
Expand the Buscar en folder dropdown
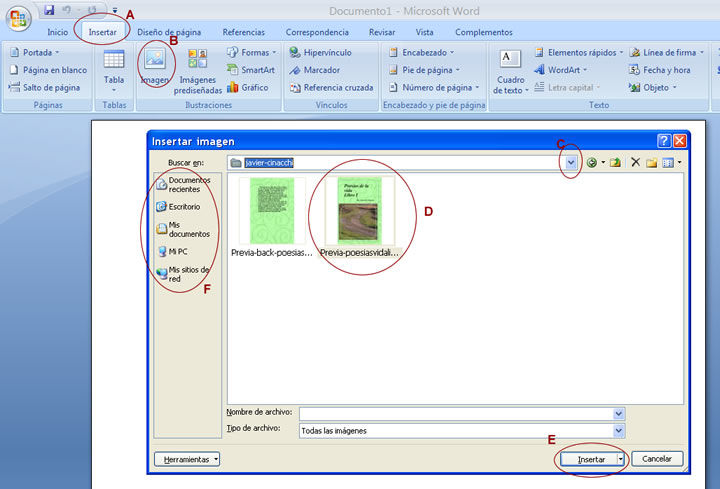tap(571, 162)
